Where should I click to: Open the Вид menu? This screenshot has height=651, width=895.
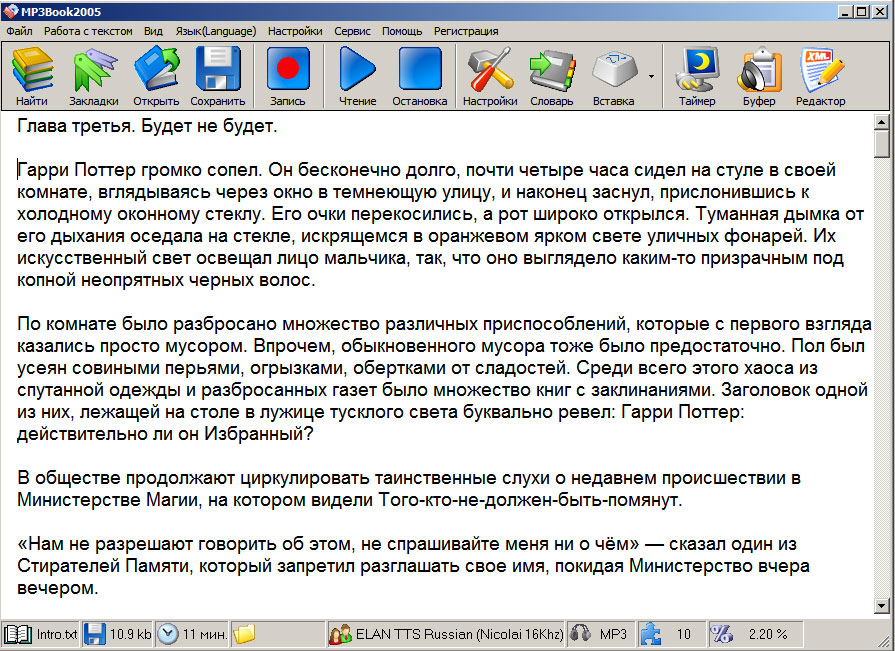click(153, 31)
